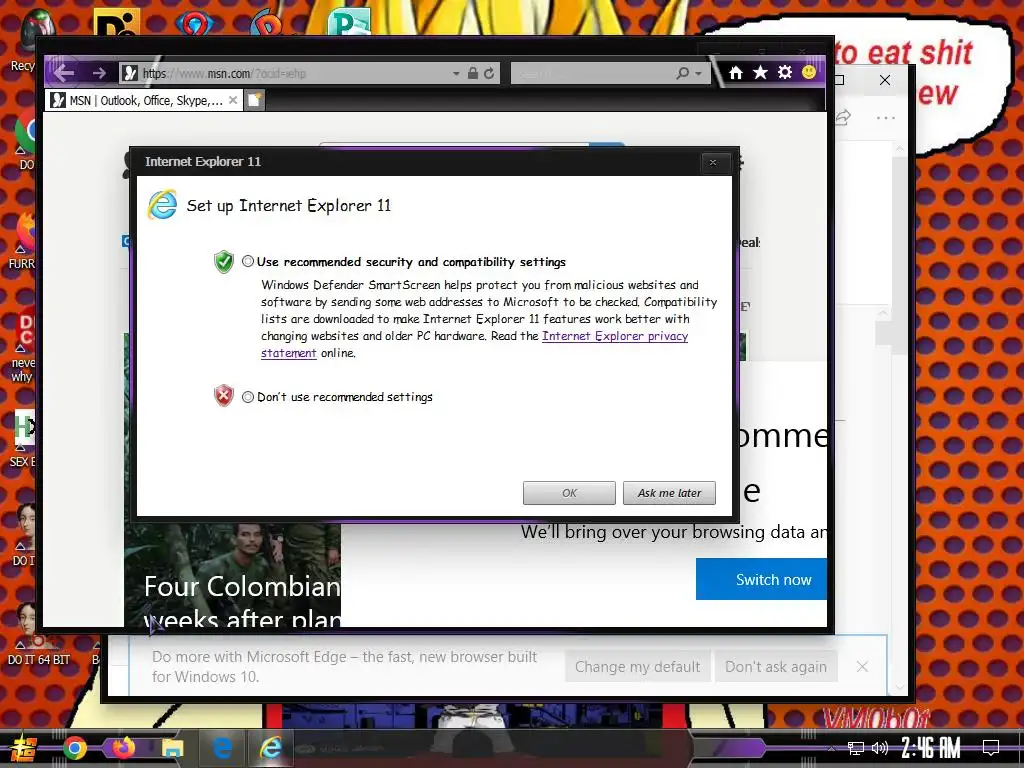This screenshot has height=768, width=1024.
Task: Click the red shield X icon
Action: (223, 396)
